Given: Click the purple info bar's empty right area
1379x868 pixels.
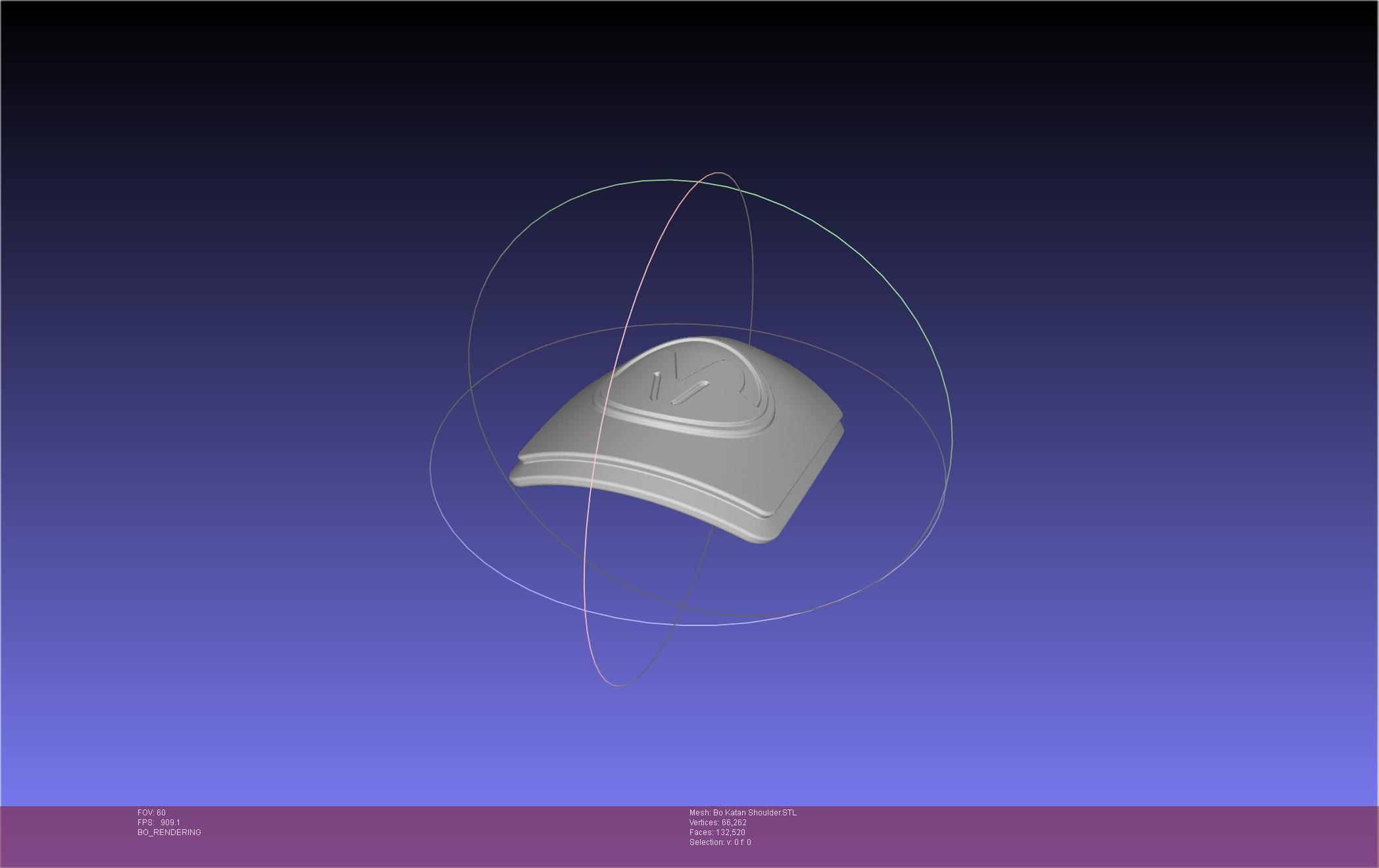Looking at the screenshot, I should tap(1118, 835).
